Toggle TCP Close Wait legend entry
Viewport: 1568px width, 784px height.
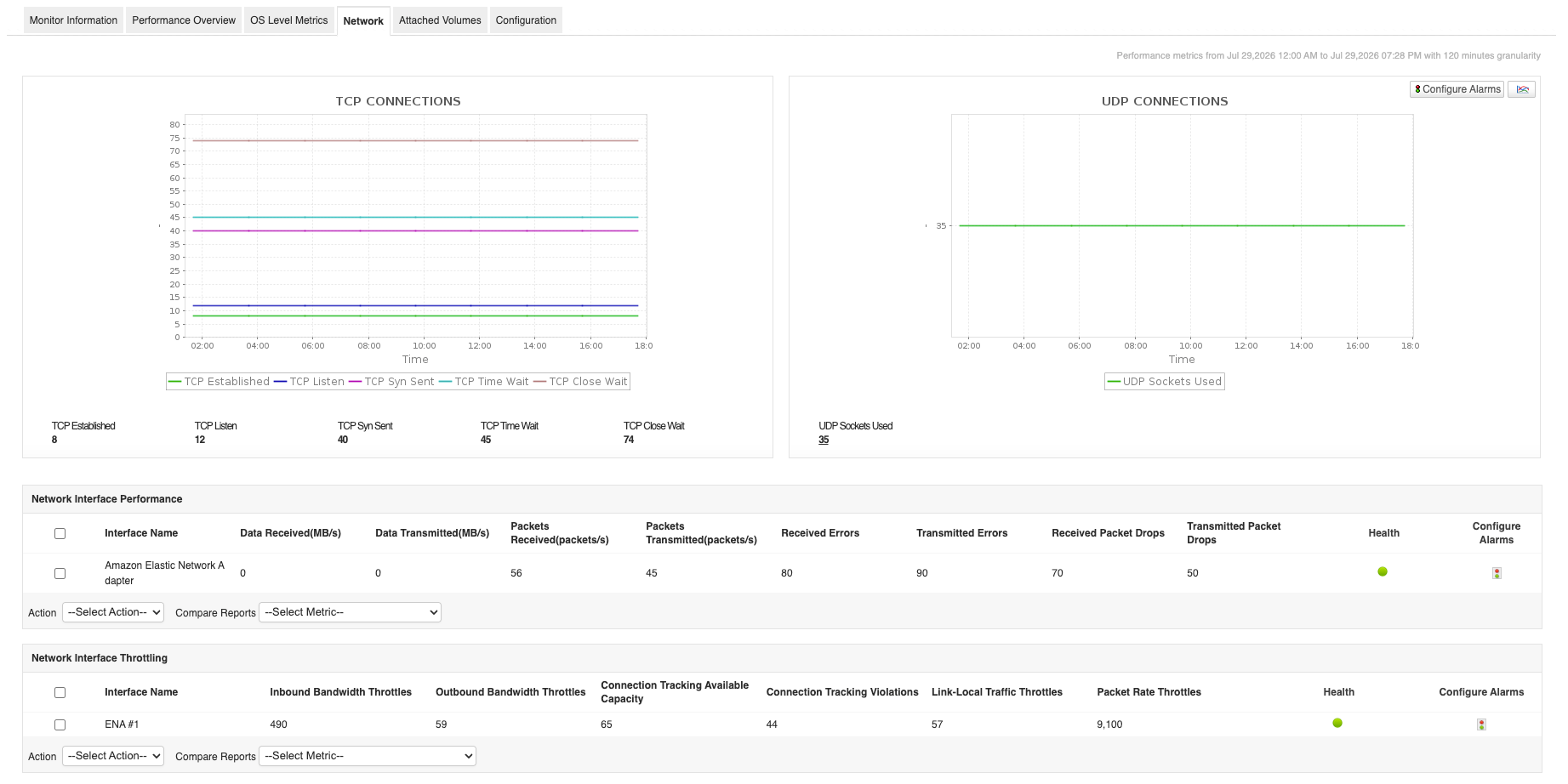tap(580, 382)
